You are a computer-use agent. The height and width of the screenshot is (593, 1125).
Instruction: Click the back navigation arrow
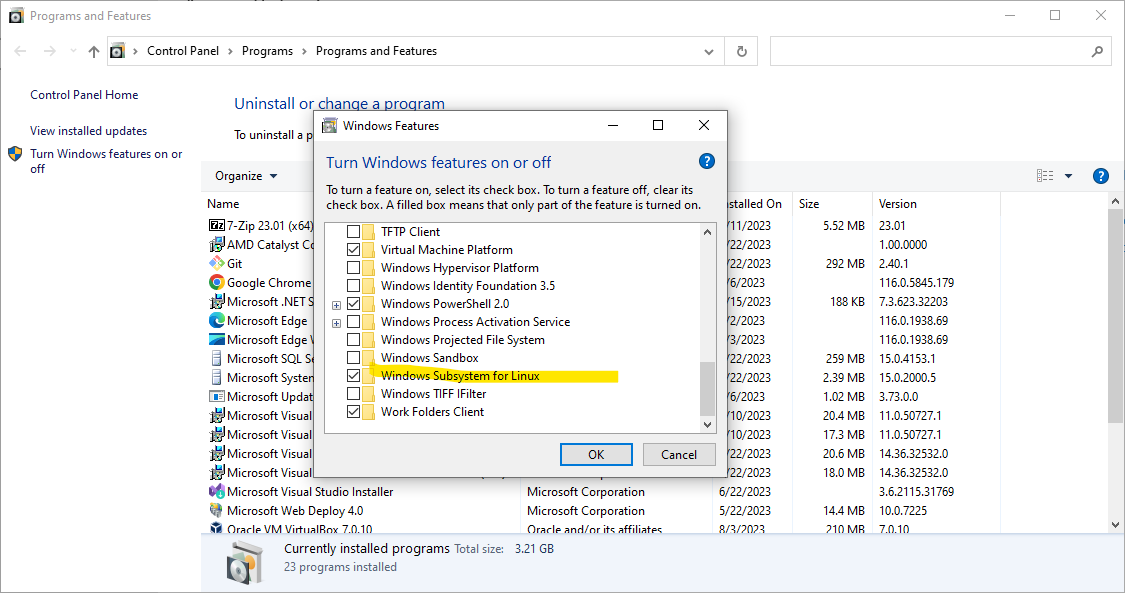(20, 52)
